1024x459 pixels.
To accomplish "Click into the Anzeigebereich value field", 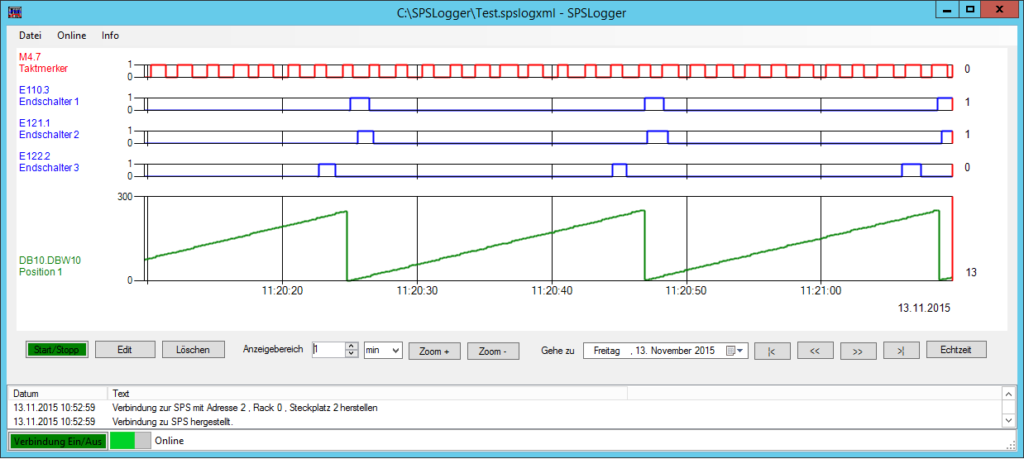I will point(328,350).
